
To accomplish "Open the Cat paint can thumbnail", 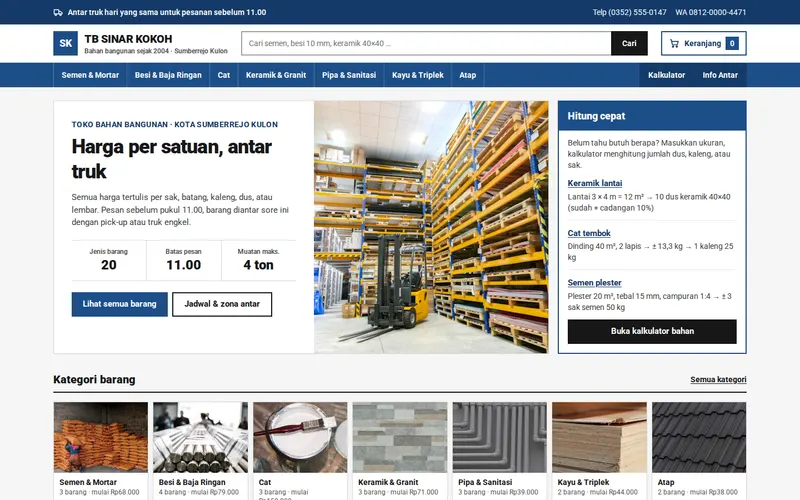I will [x=300, y=437].
